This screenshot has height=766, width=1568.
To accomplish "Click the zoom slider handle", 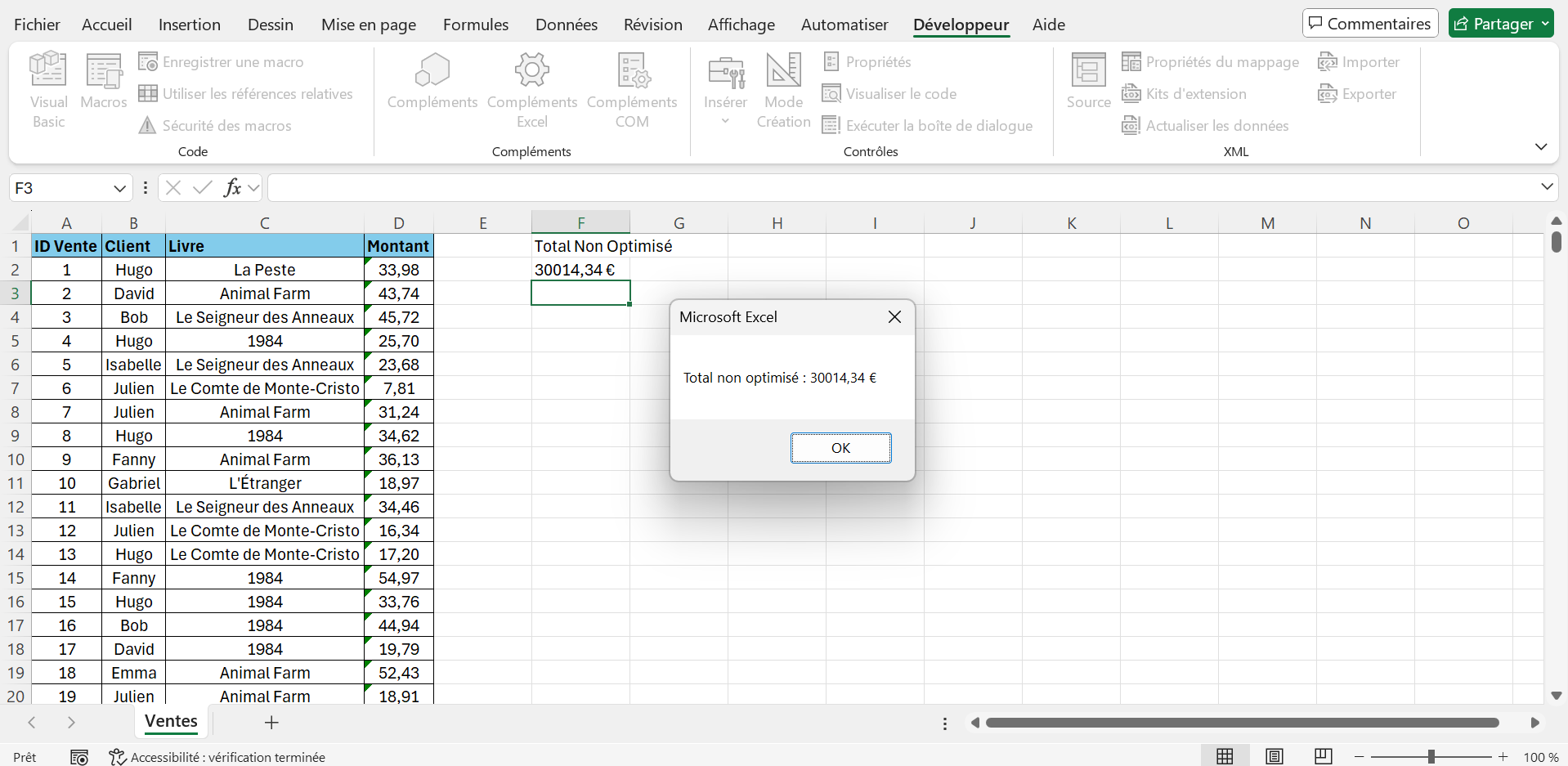I will point(1431,757).
